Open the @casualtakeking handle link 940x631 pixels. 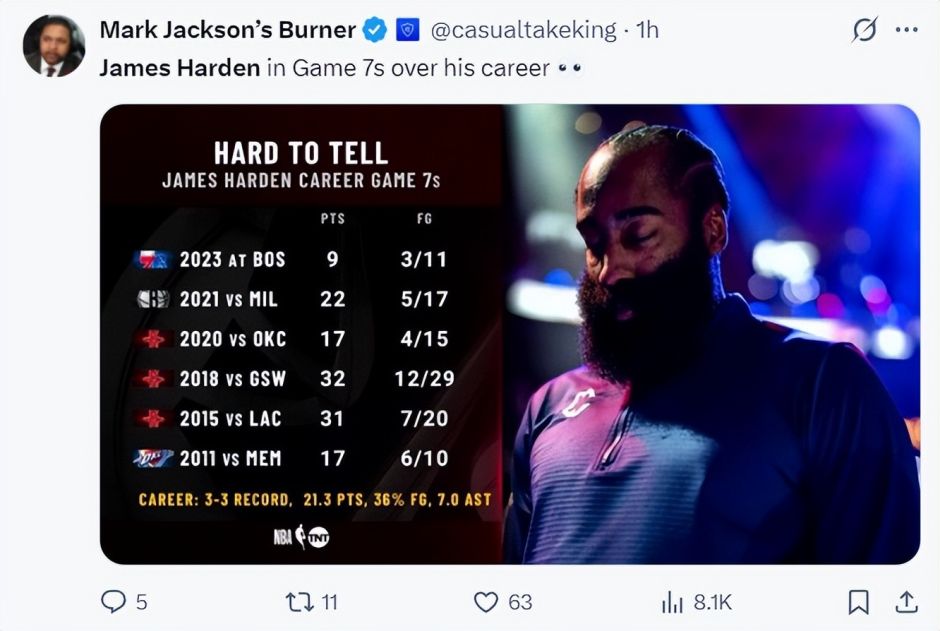(x=523, y=30)
